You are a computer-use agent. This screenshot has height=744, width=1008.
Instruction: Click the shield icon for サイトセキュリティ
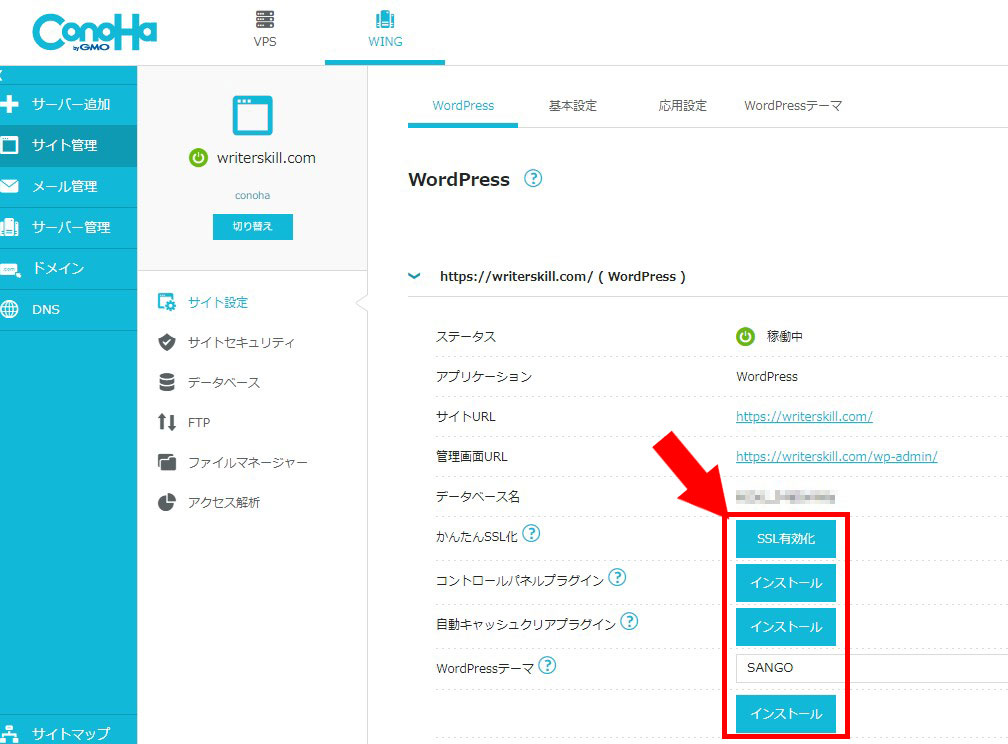pos(166,342)
